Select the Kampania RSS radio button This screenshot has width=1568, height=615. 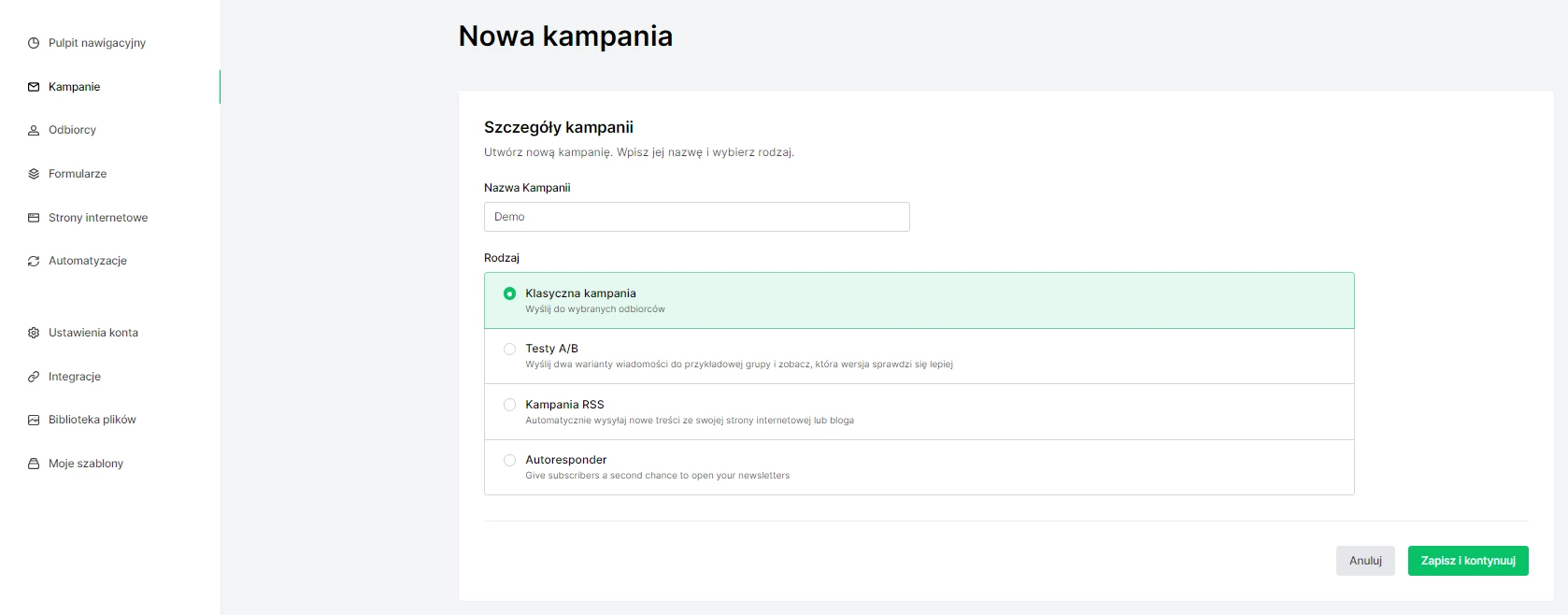click(x=509, y=405)
